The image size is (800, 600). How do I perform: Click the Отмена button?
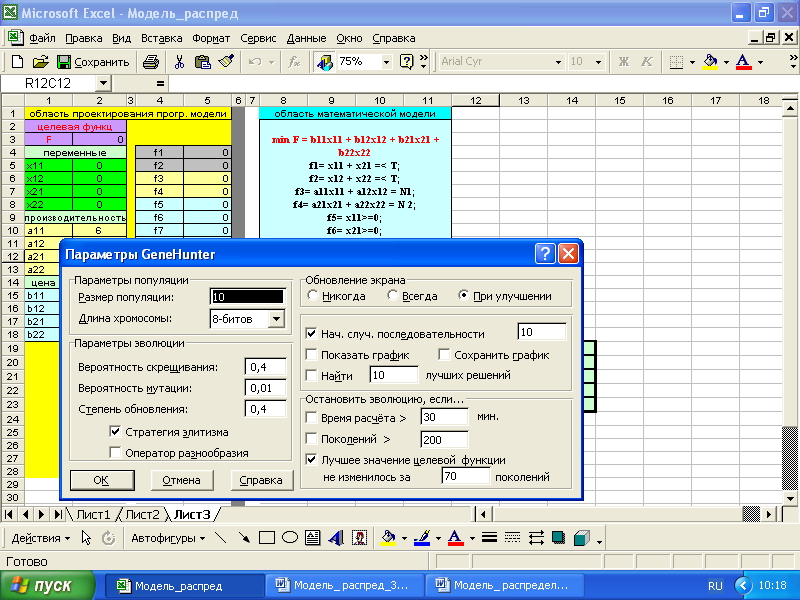point(182,480)
